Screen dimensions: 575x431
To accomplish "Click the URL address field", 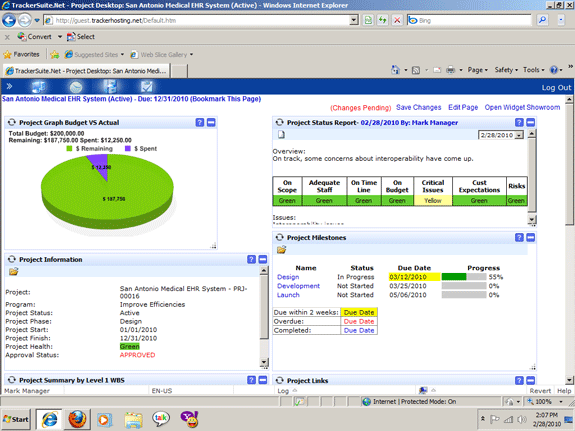I will tap(197, 20).
